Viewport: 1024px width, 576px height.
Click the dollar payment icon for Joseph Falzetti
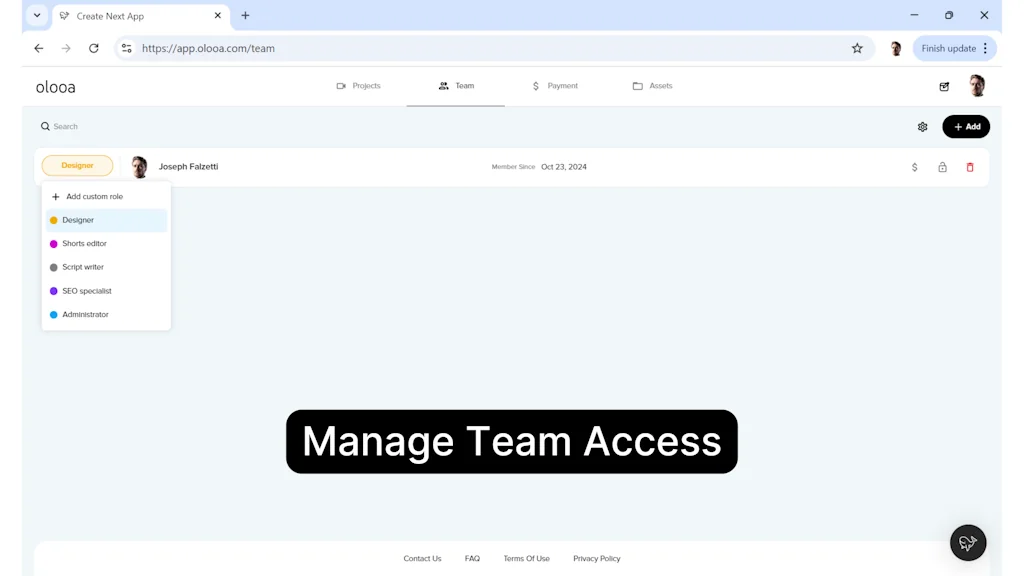(x=914, y=167)
